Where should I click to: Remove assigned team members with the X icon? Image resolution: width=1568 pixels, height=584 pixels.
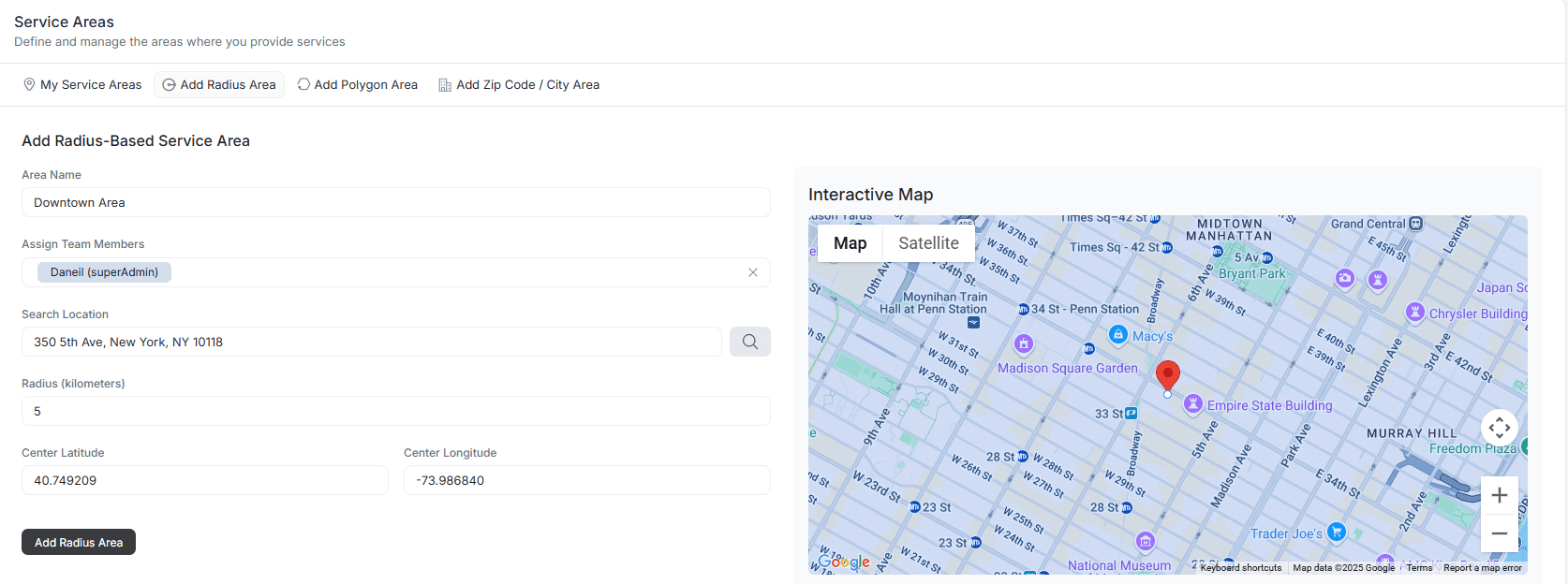[753, 272]
